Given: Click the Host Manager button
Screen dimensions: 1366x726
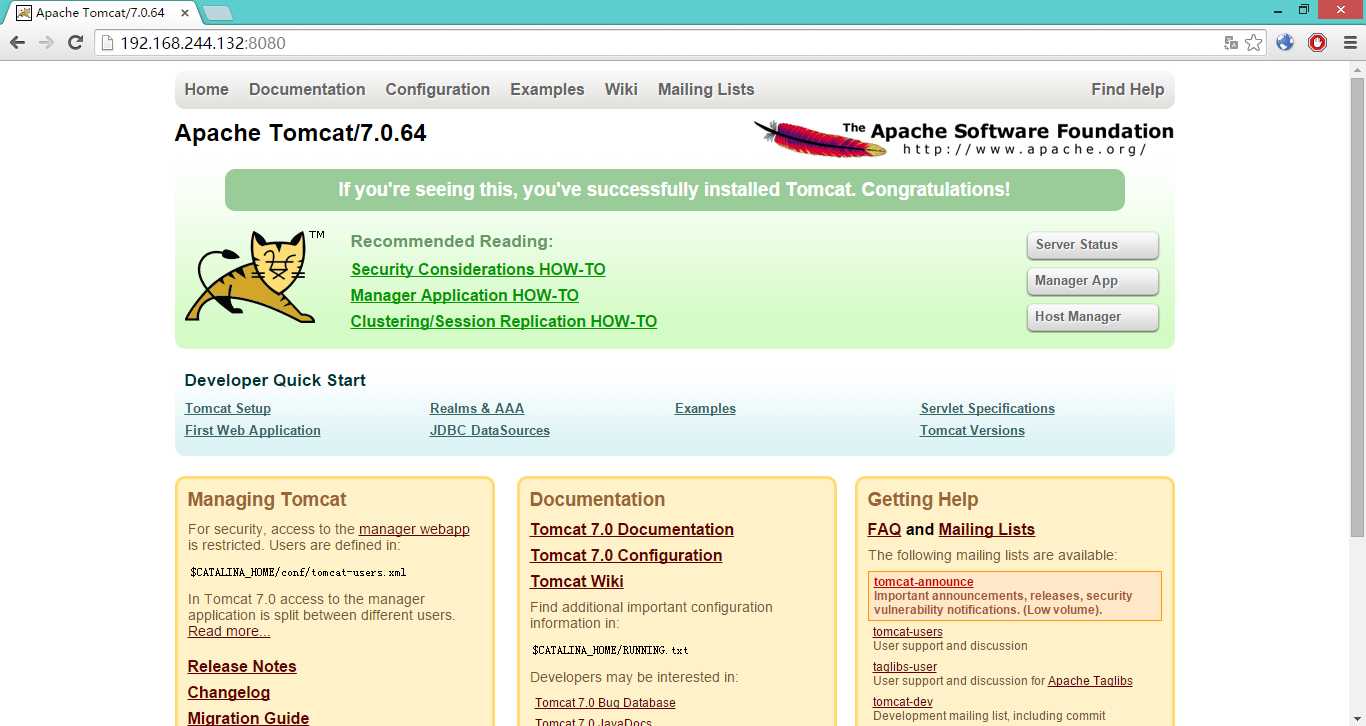Looking at the screenshot, I should click(1092, 317).
